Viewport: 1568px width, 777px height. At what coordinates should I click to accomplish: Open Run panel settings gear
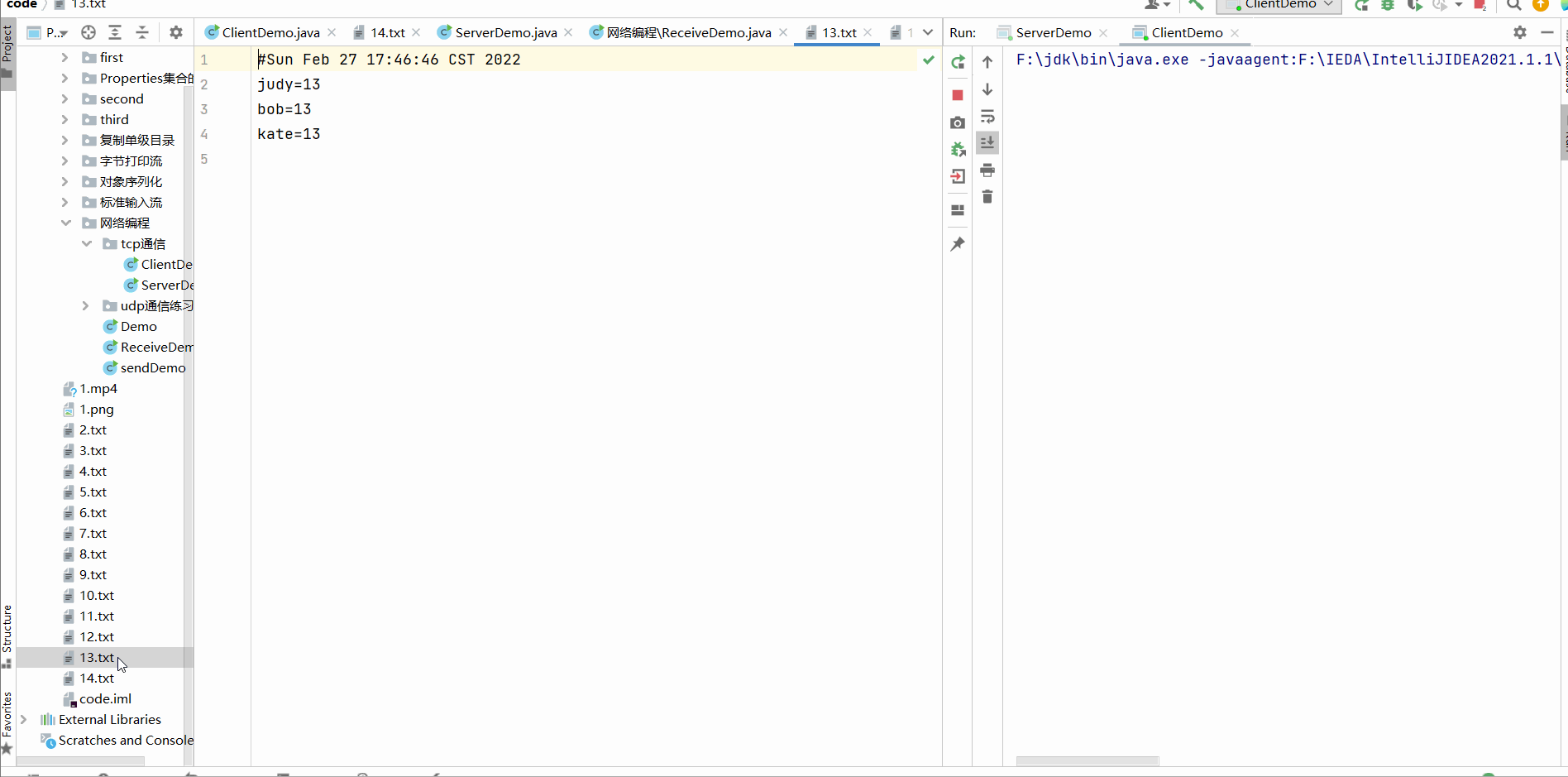point(1520,32)
